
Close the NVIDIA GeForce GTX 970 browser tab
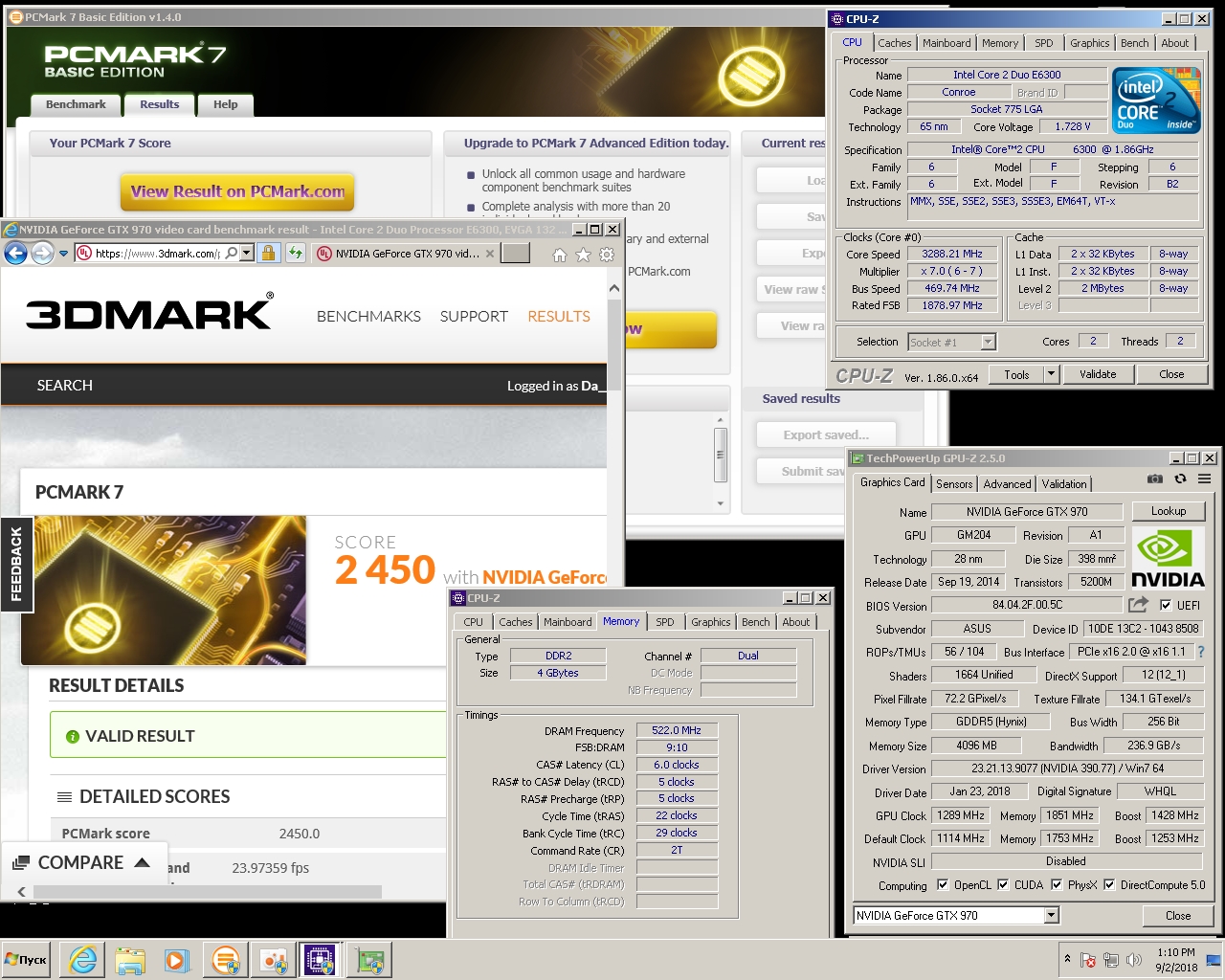(490, 254)
